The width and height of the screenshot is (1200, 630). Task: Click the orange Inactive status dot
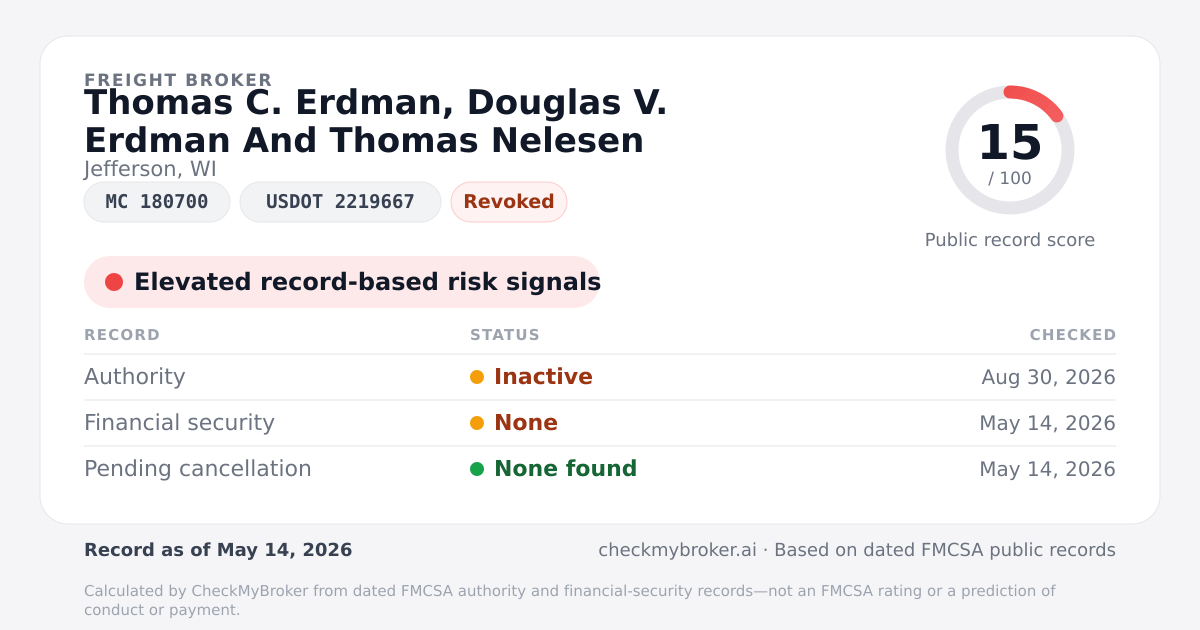(477, 377)
